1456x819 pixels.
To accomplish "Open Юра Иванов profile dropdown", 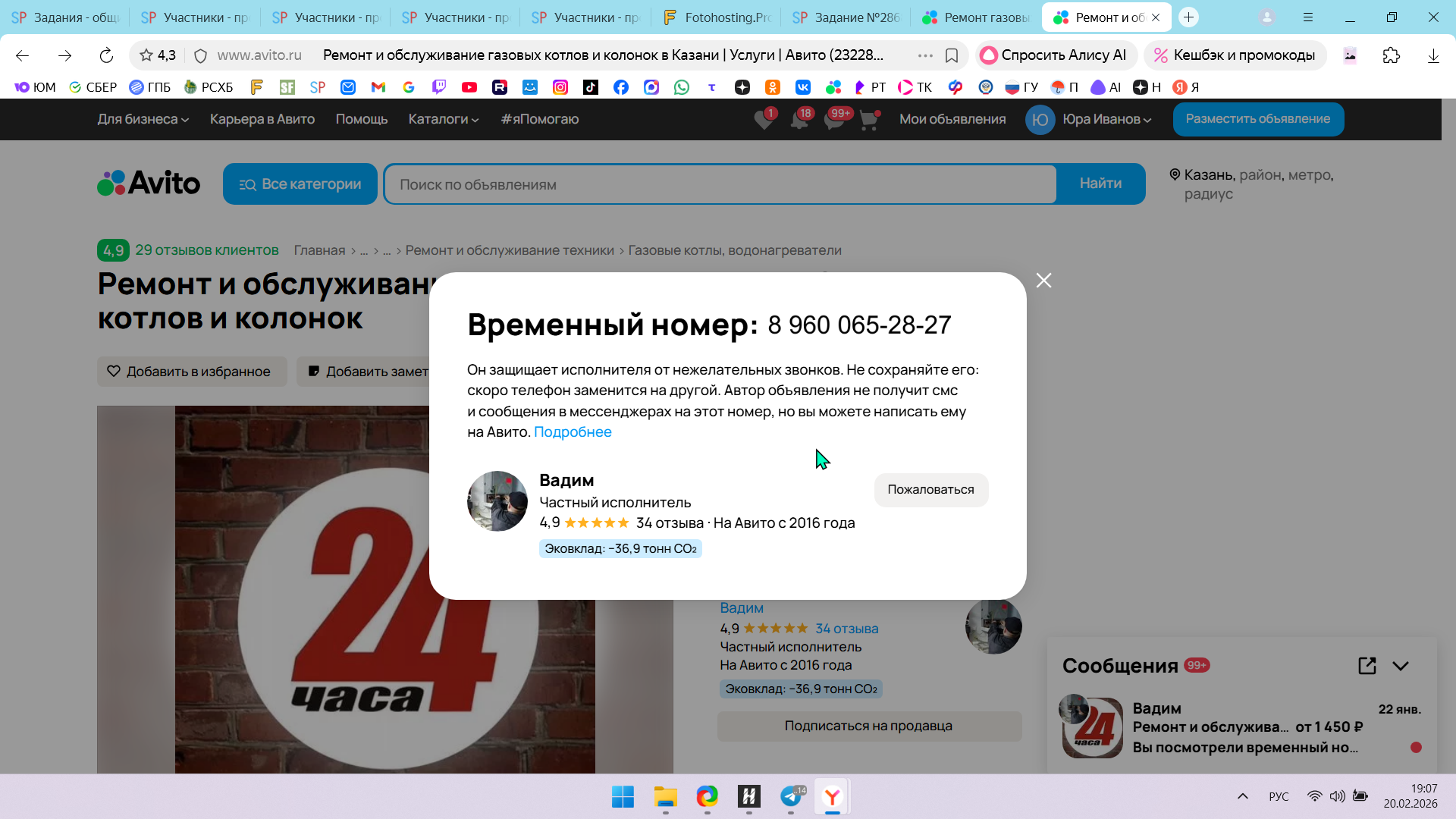I will pyautogui.click(x=1106, y=119).
